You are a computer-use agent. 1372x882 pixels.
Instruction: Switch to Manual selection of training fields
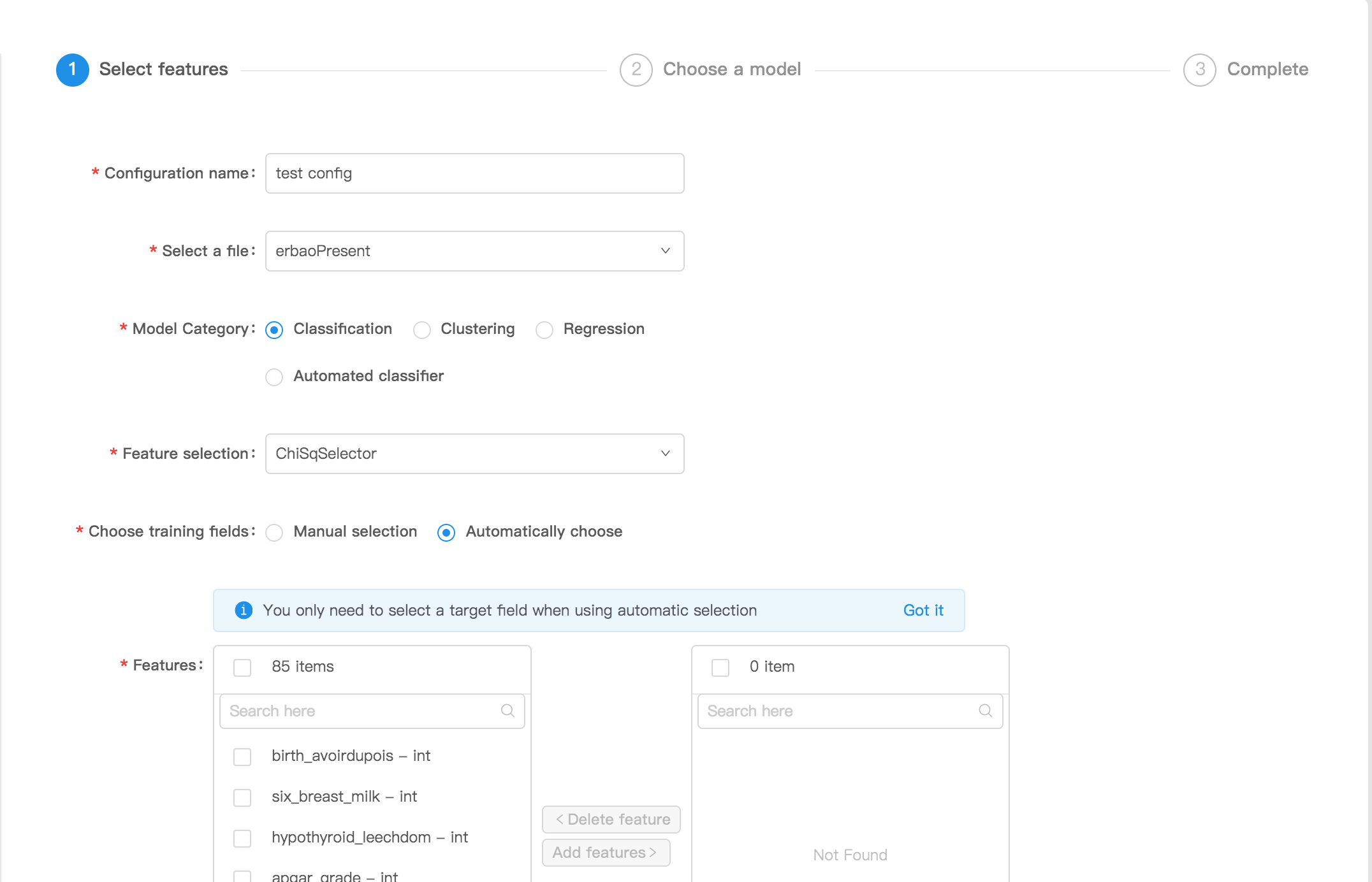pos(274,532)
